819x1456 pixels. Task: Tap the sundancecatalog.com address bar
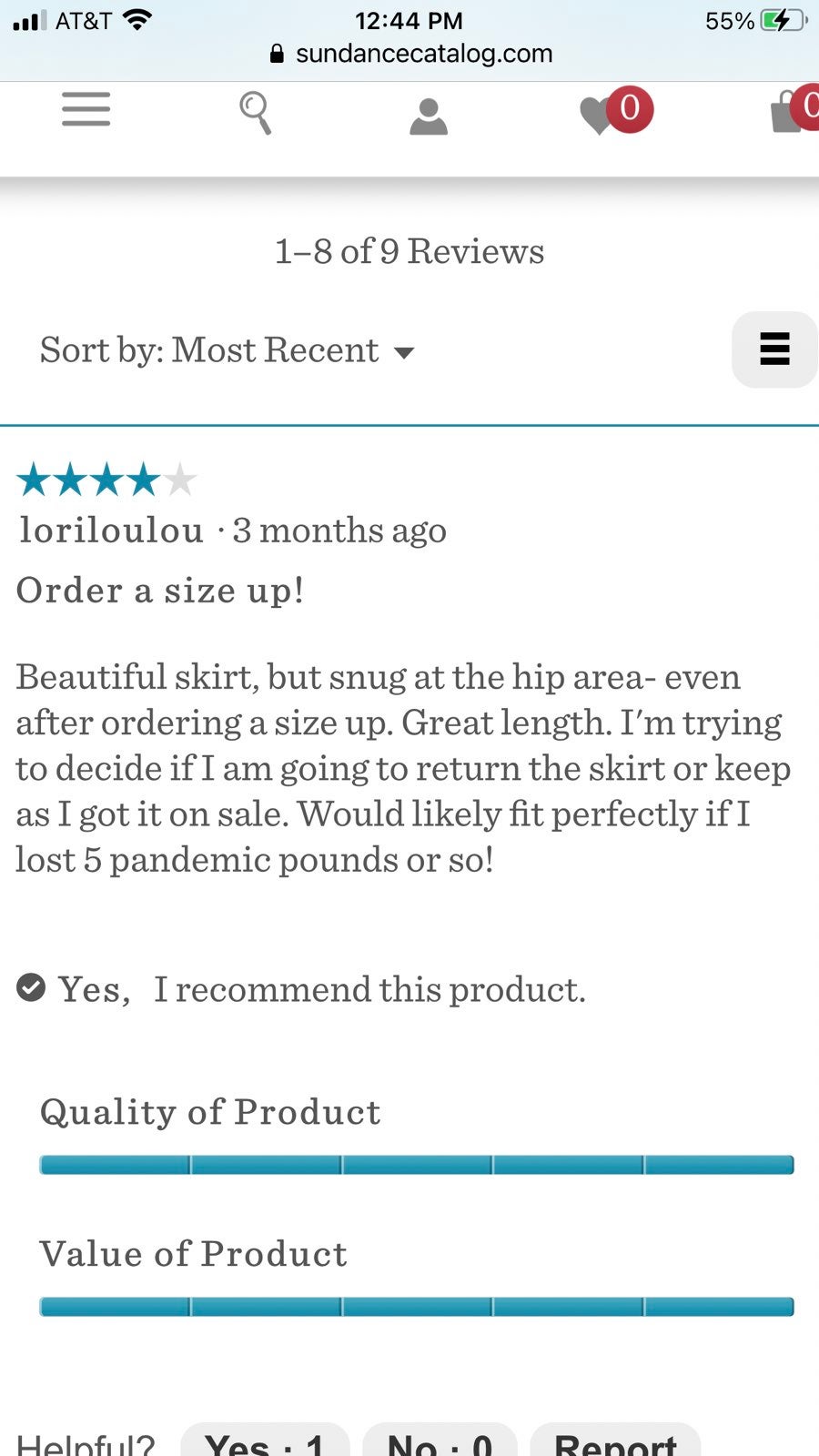pyautogui.click(x=411, y=54)
